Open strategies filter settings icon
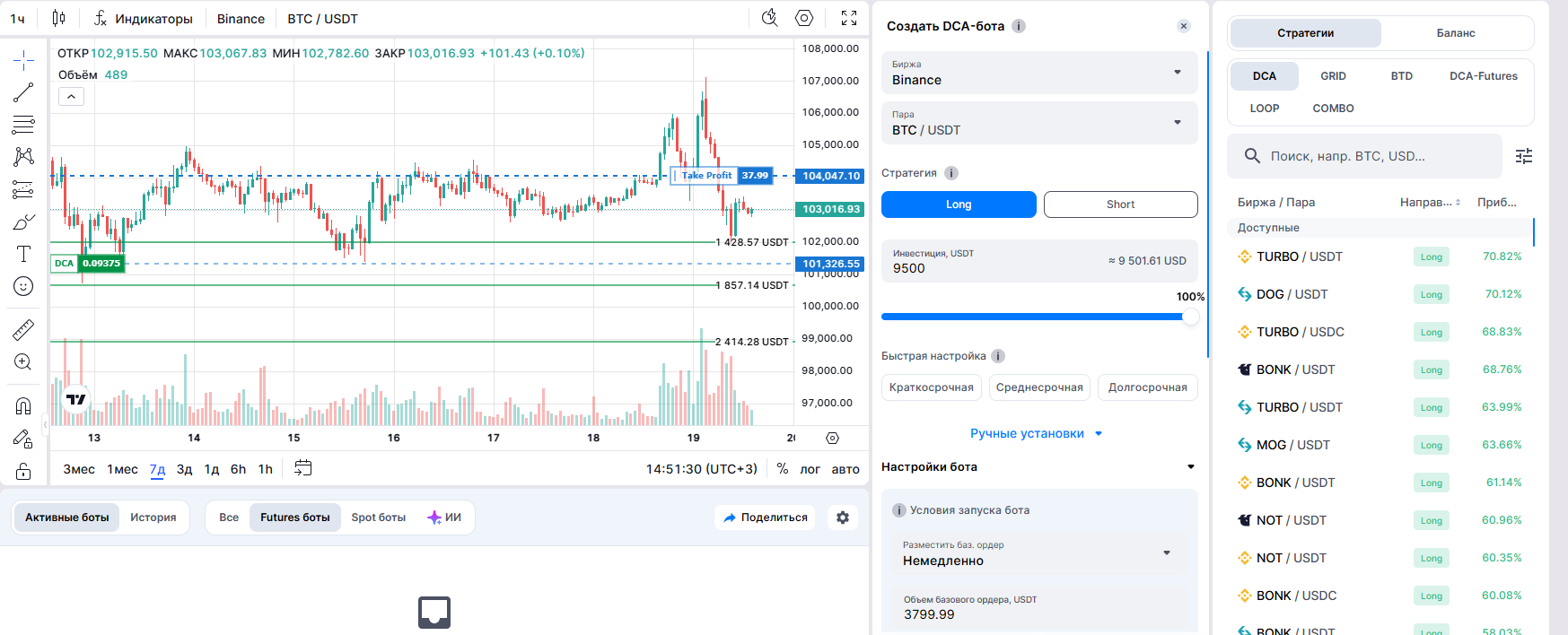This screenshot has width=1568, height=635. click(x=1524, y=156)
